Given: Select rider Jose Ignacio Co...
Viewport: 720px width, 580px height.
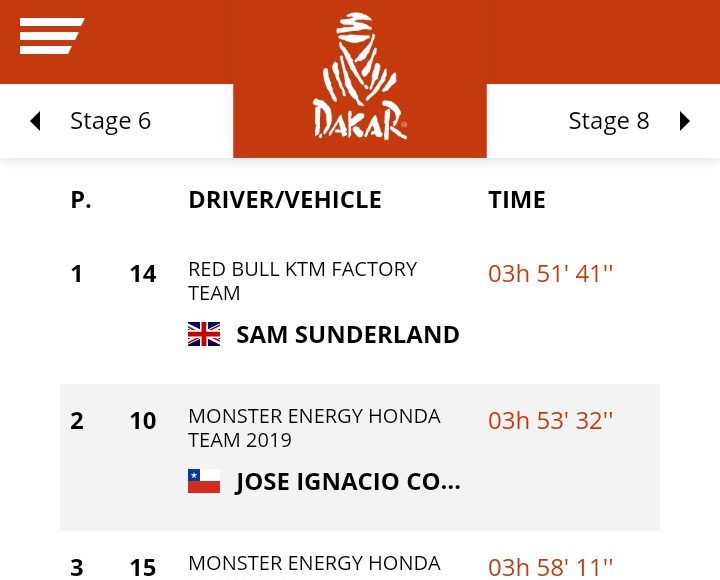Looking at the screenshot, I should pyautogui.click(x=347, y=482).
